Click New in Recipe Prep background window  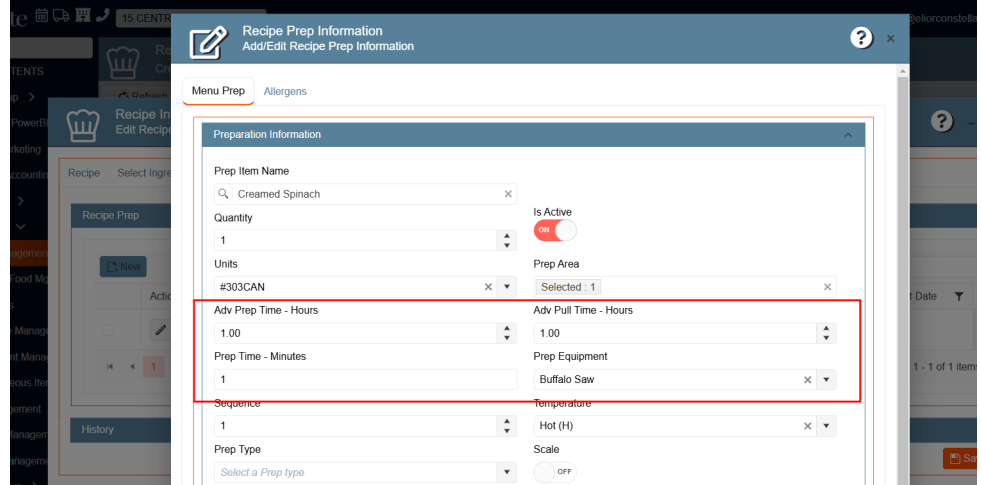click(123, 267)
